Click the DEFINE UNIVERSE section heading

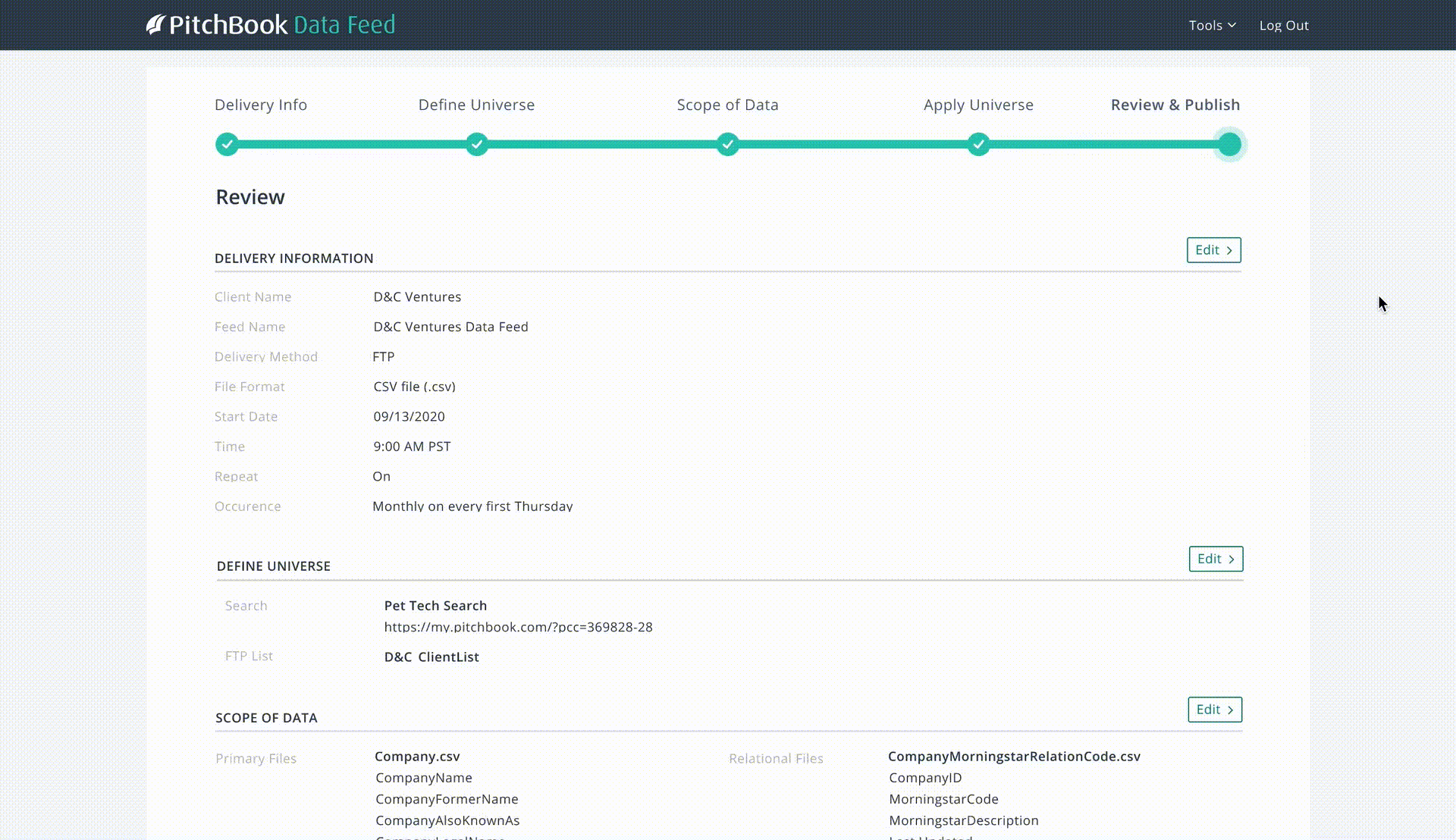click(274, 566)
